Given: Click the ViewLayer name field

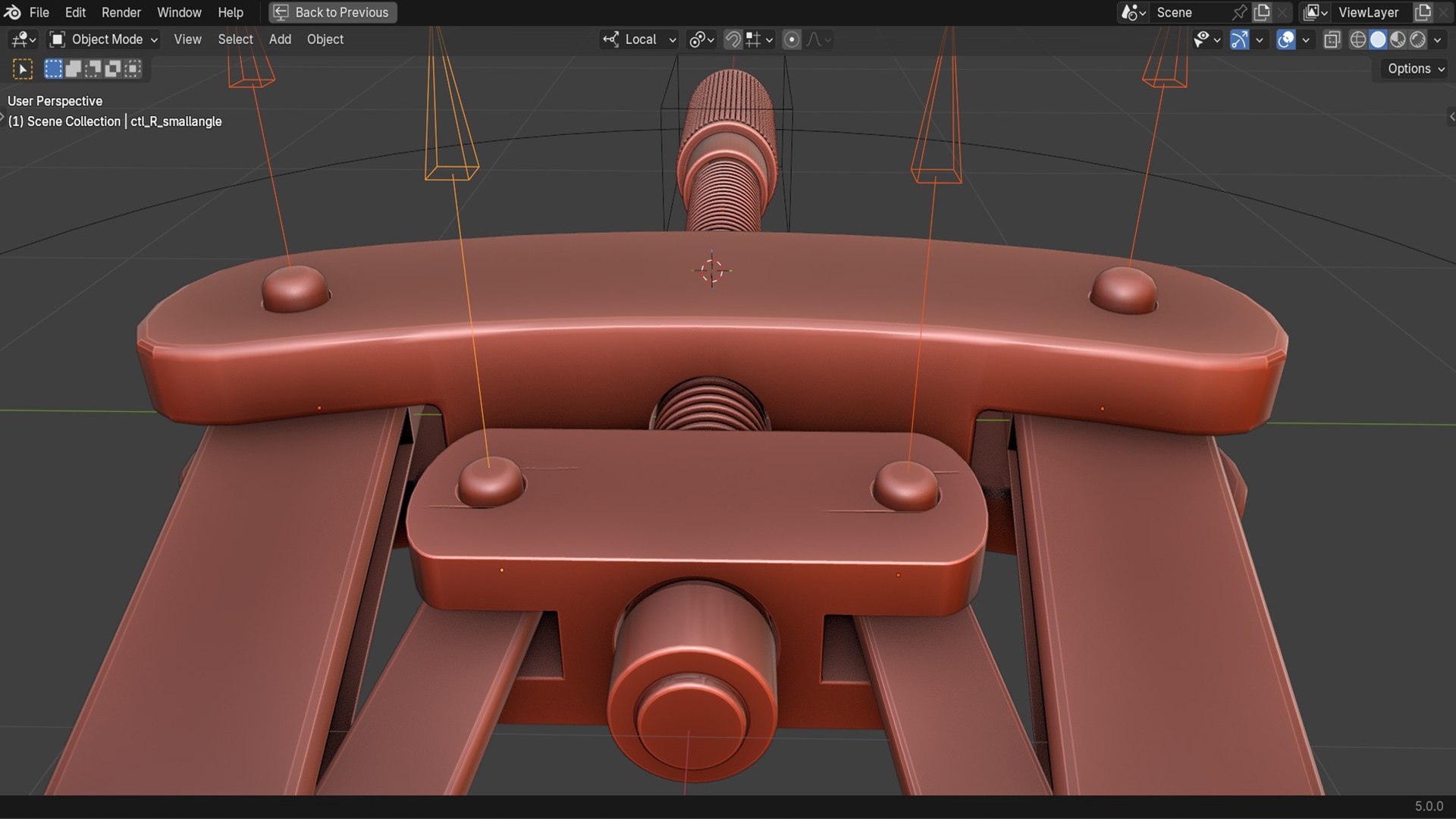Looking at the screenshot, I should click(1371, 12).
